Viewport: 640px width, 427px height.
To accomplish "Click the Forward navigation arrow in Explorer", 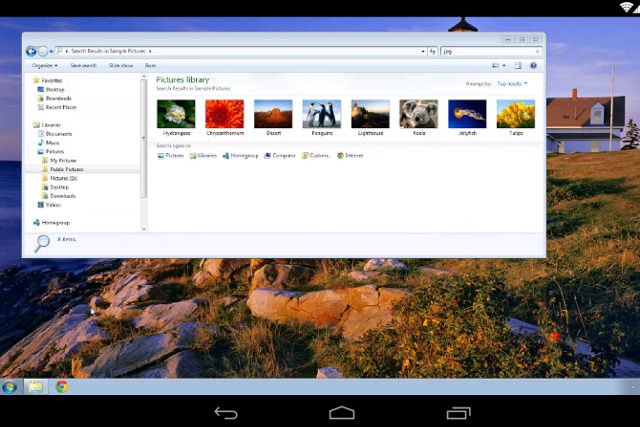I will (43, 51).
